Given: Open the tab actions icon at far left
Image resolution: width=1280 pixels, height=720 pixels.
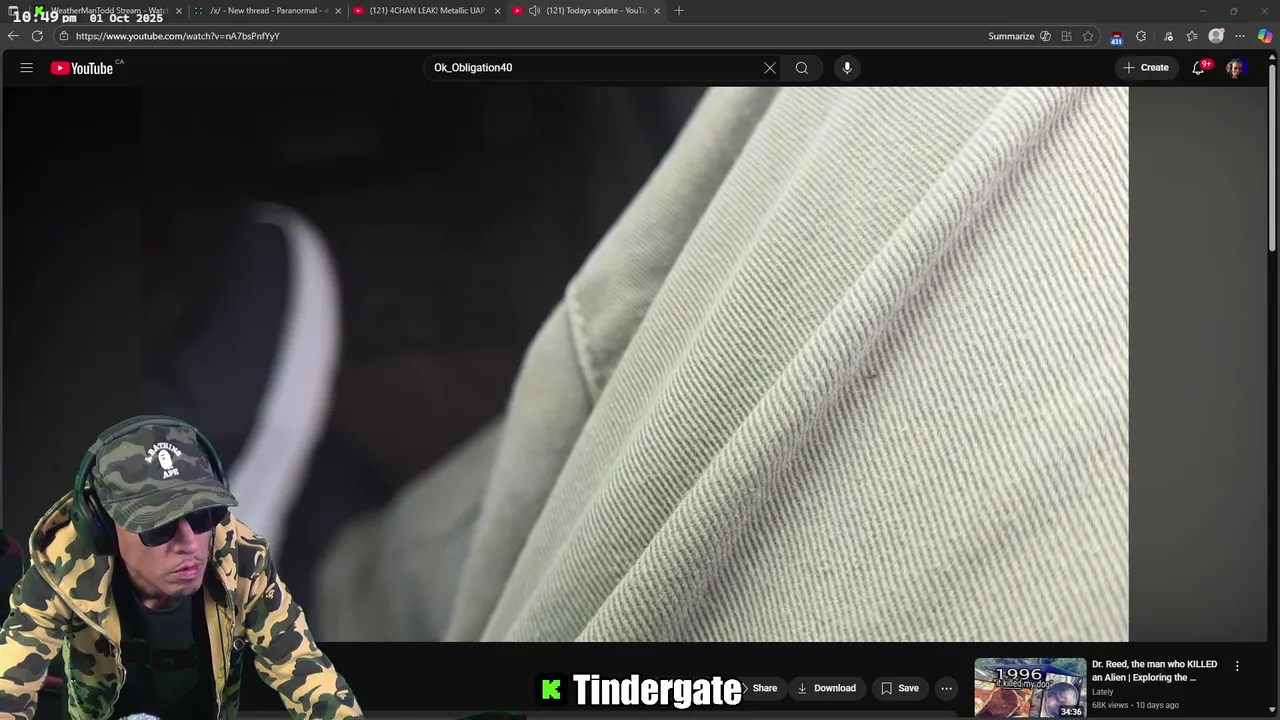Looking at the screenshot, I should click(12, 11).
